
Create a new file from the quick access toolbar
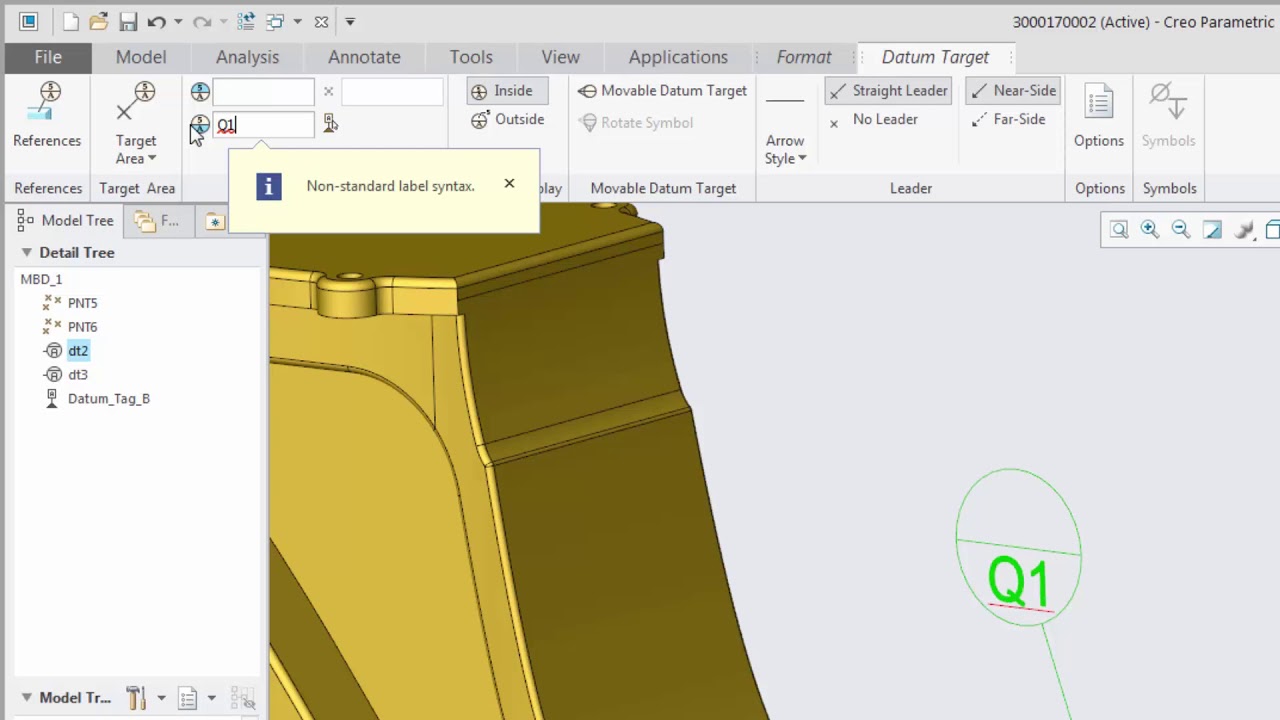69,21
